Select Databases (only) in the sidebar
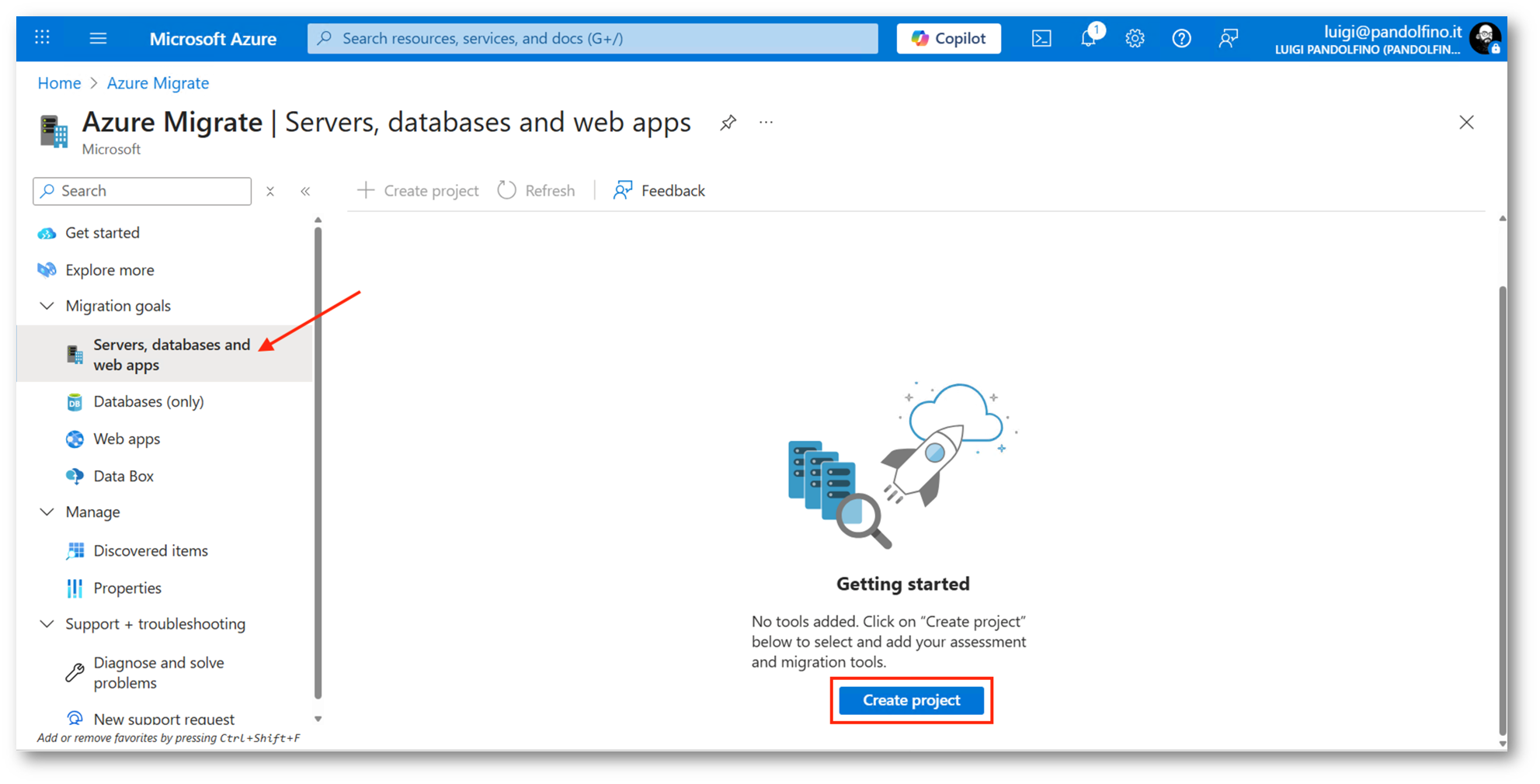The image size is (1540, 784). (x=148, y=401)
